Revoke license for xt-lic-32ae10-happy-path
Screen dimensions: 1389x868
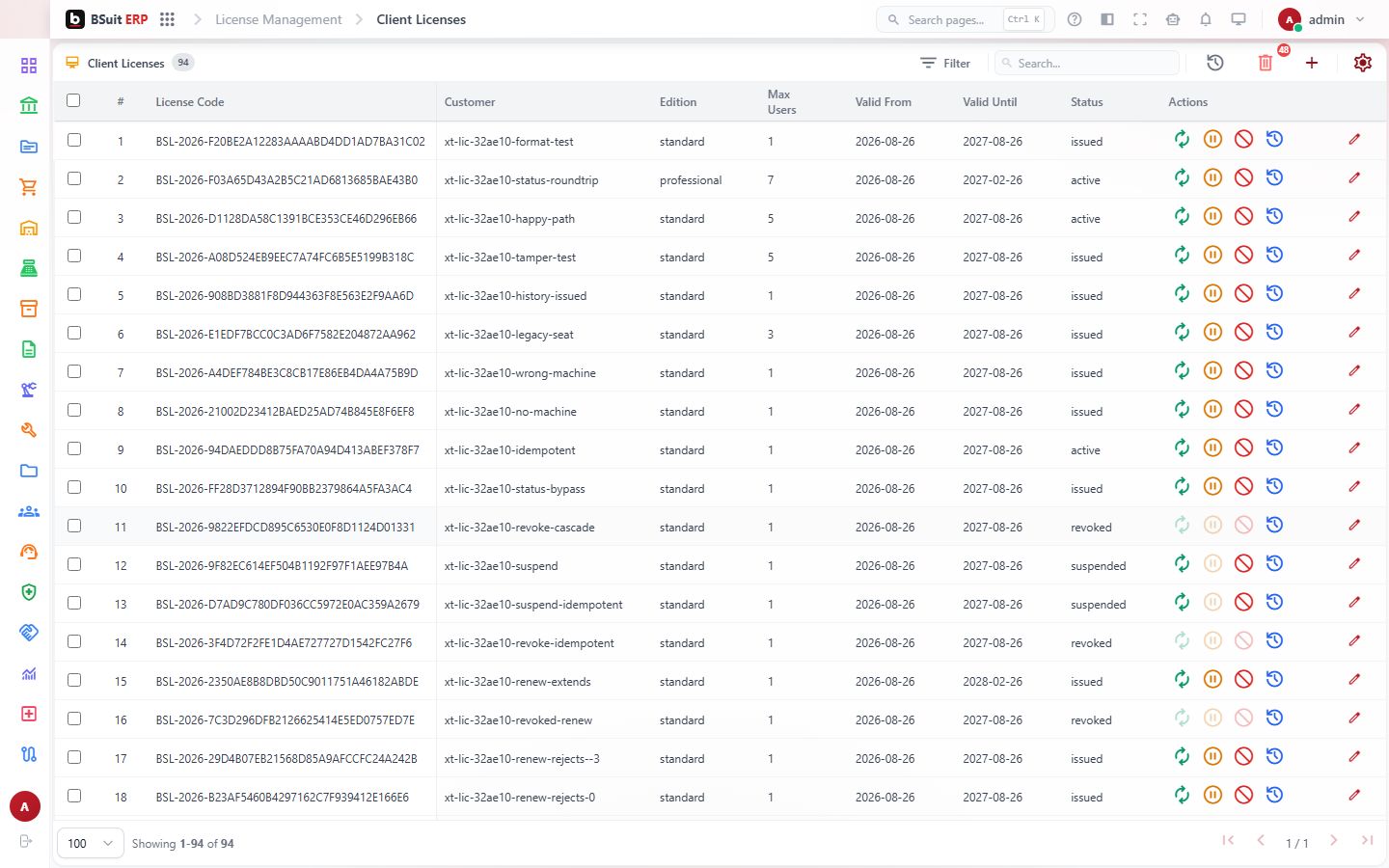[x=1243, y=217]
